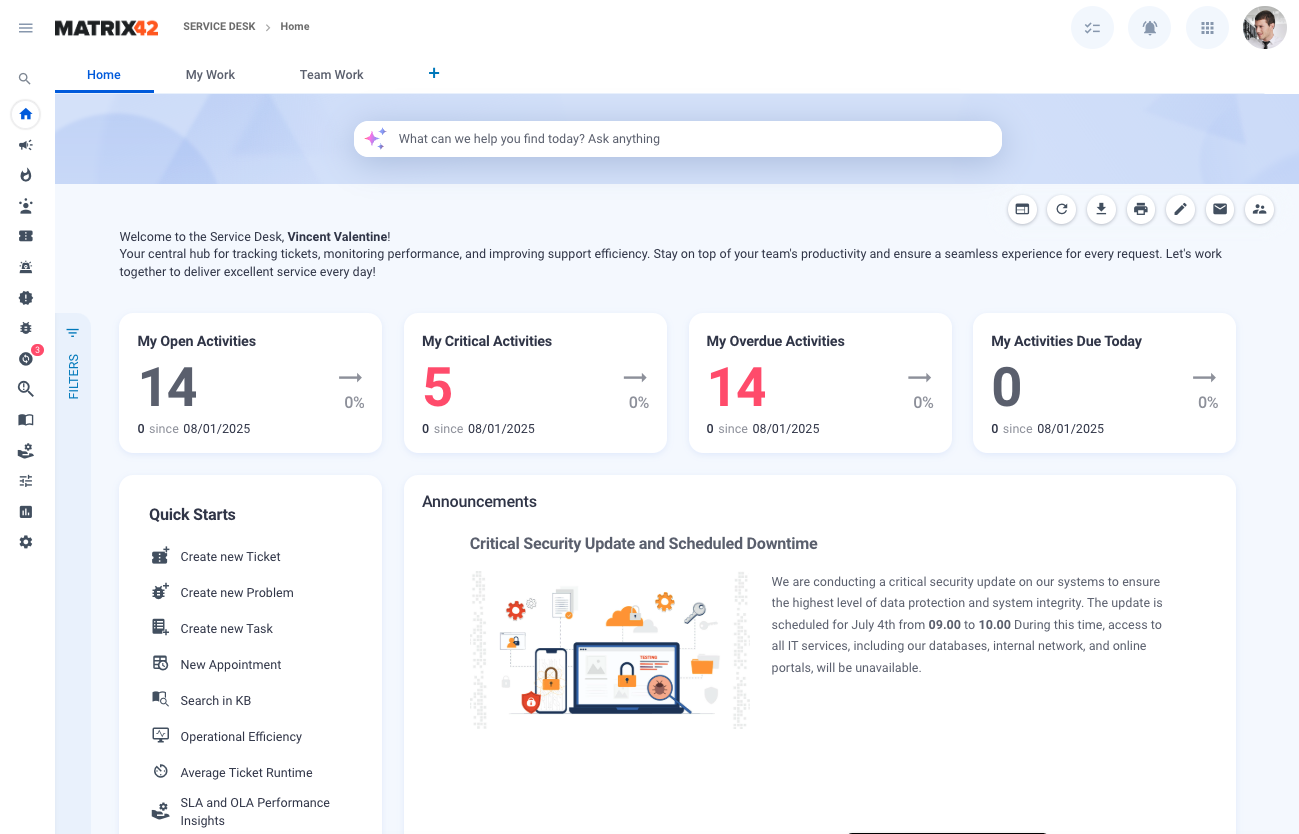Open the apps grid launcher
The height and width of the screenshot is (834, 1299).
click(x=1207, y=28)
